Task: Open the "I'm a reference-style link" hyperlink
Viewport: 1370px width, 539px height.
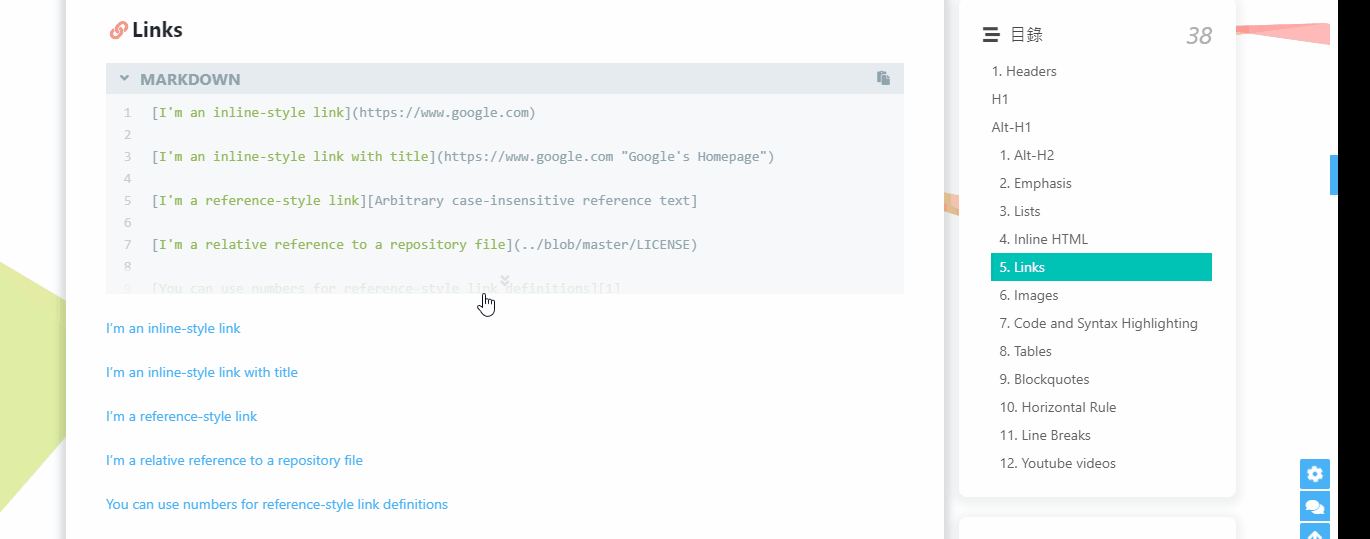Action: point(181,416)
